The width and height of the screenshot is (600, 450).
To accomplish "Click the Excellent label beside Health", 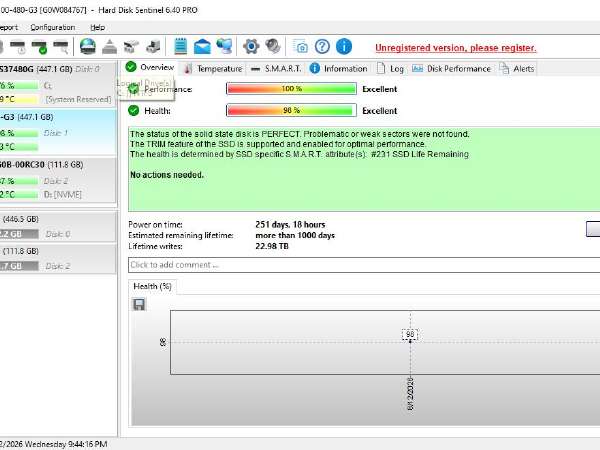I will click(x=380, y=111).
